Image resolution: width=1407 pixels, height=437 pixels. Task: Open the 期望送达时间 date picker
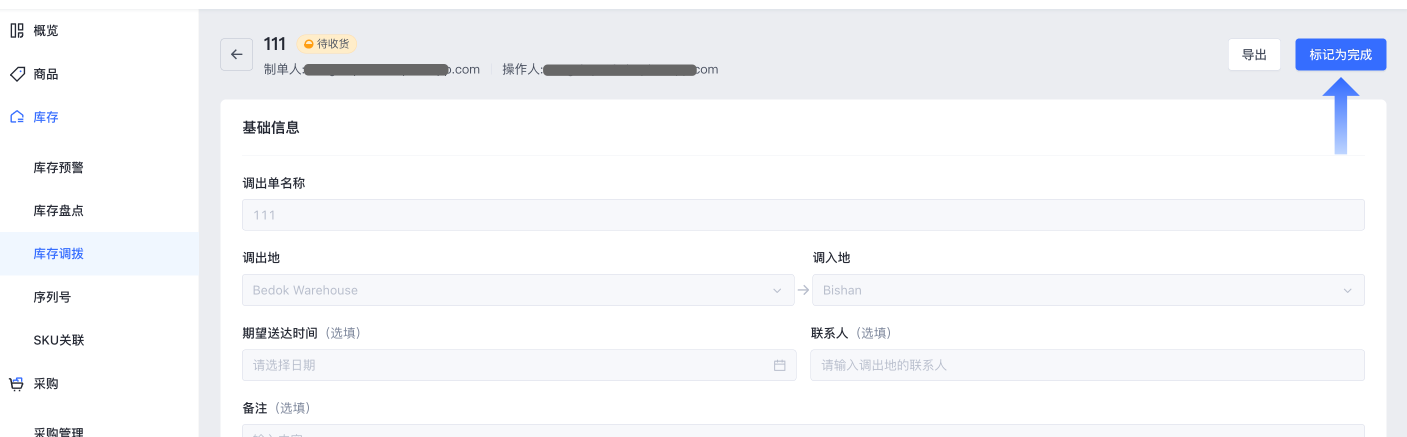pos(519,365)
